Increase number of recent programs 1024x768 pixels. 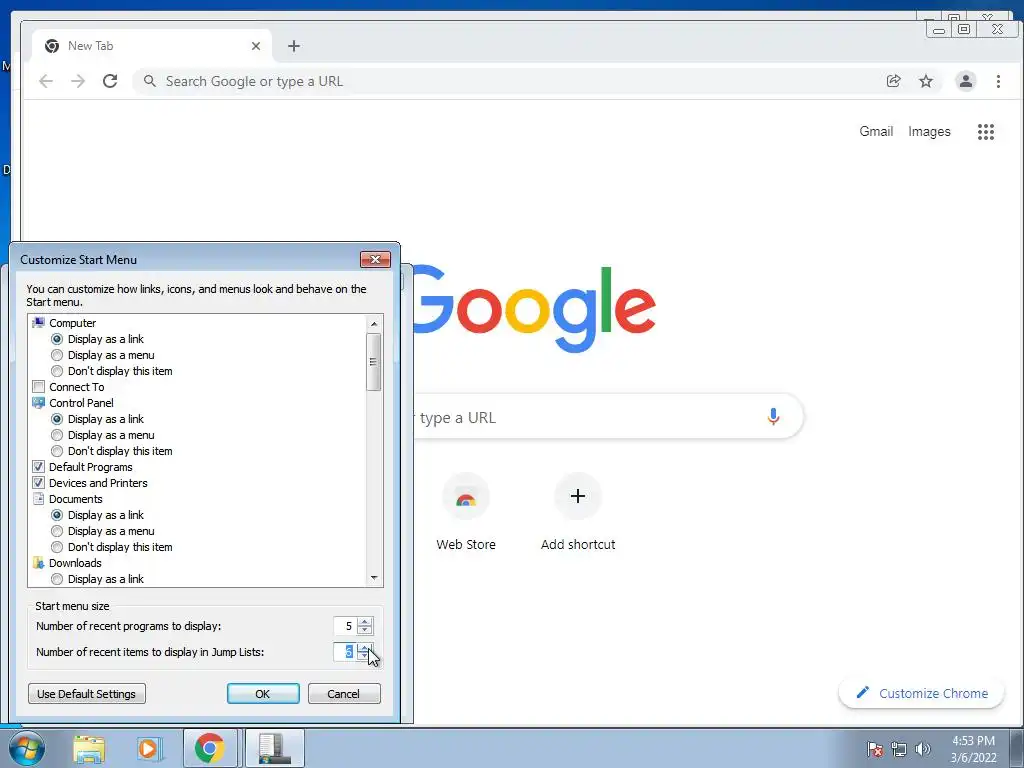[x=365, y=622]
